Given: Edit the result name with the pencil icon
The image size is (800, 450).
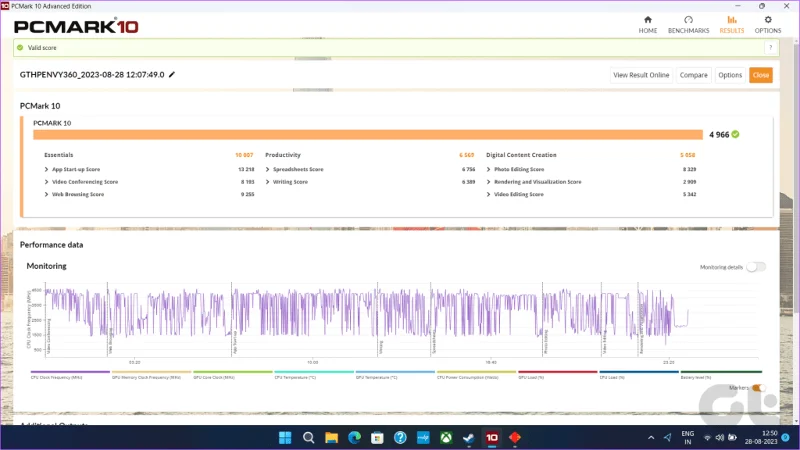Looking at the screenshot, I should click(172, 74).
